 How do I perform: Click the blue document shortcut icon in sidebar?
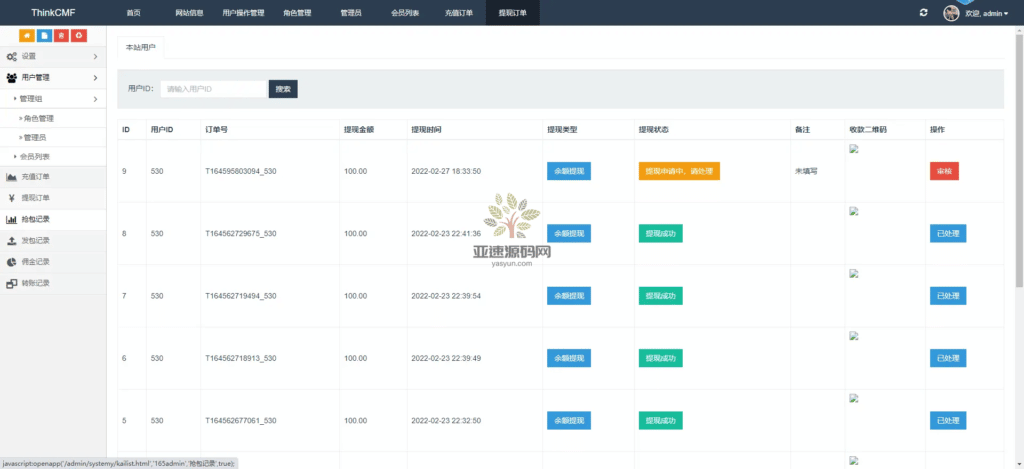pyautogui.click(x=44, y=36)
